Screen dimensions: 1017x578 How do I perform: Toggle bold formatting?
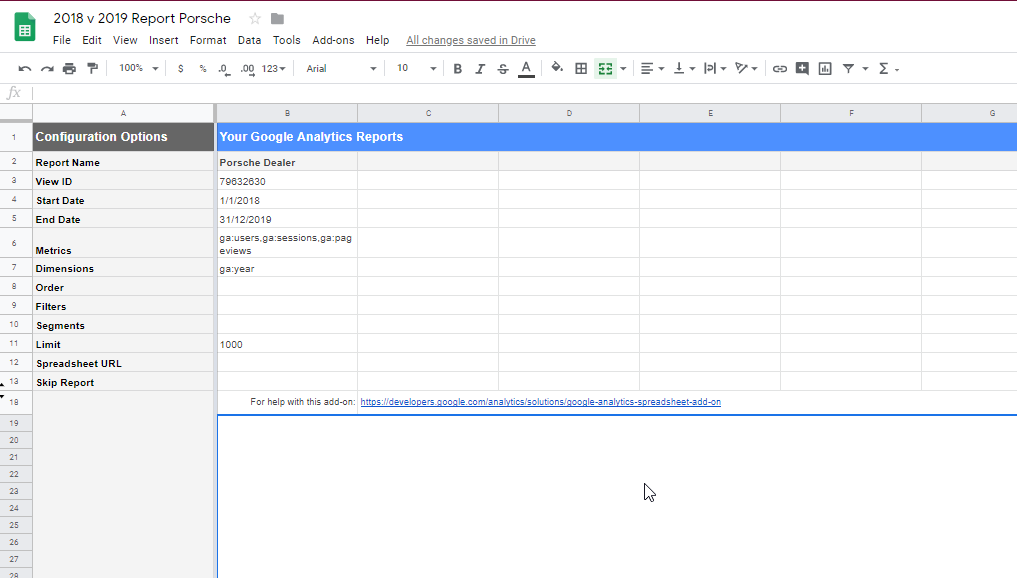(x=457, y=68)
